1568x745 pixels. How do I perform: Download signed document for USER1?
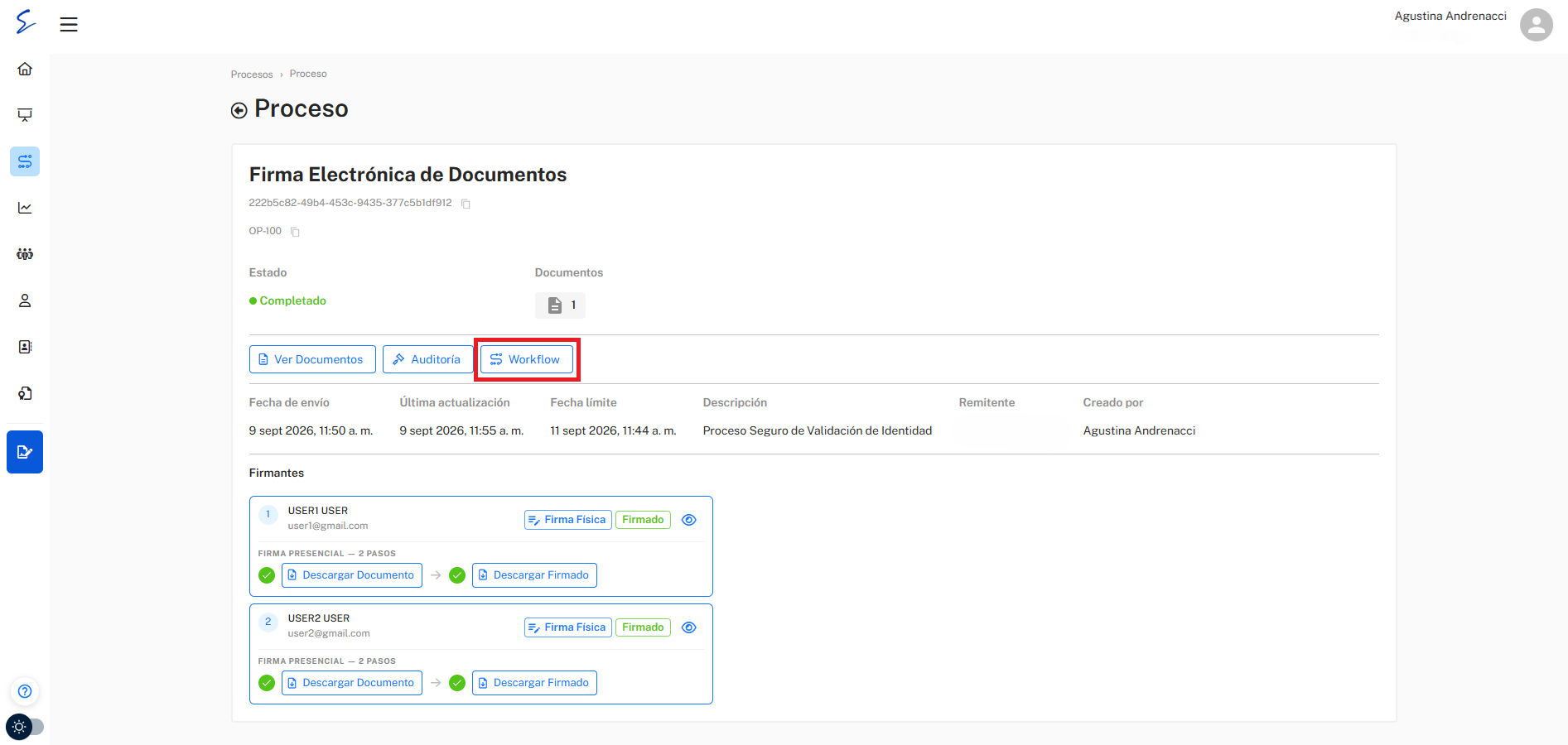534,575
